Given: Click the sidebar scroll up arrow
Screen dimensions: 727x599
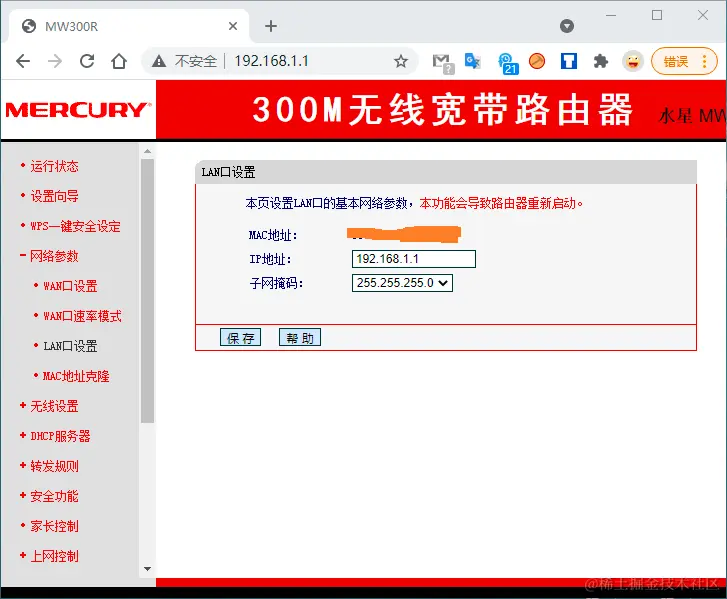Looking at the screenshot, I should click(147, 151).
